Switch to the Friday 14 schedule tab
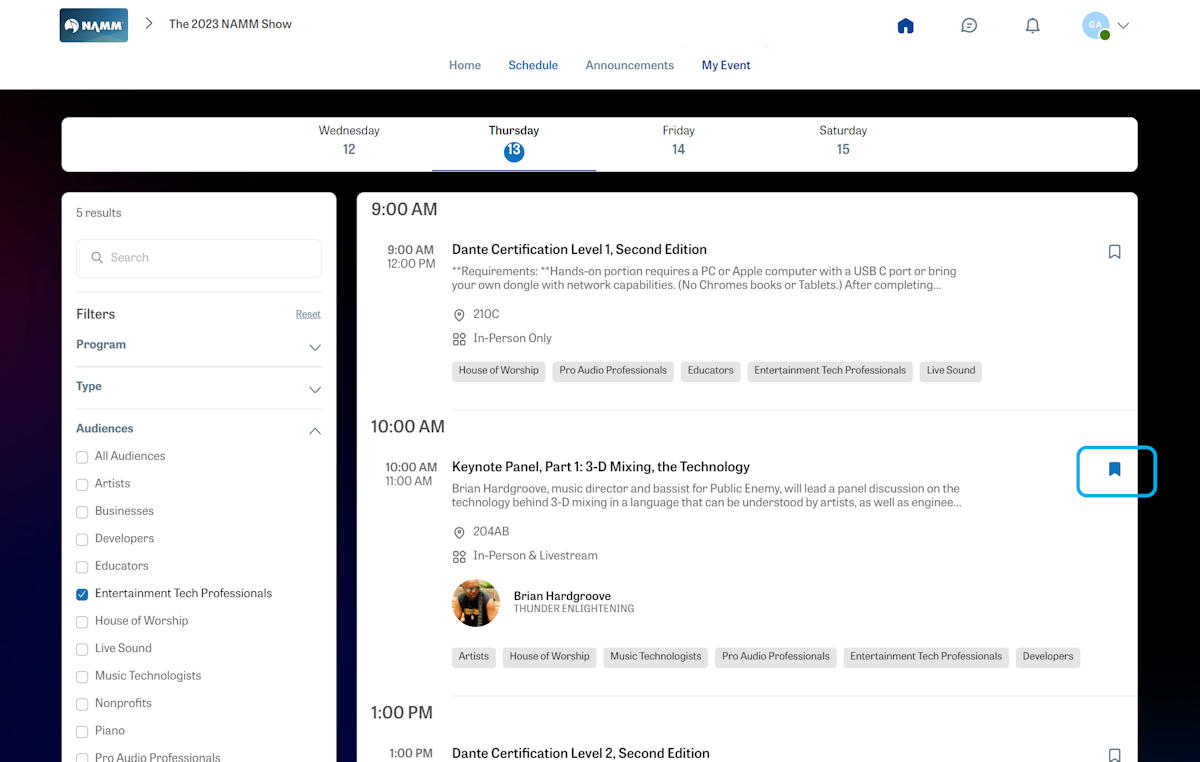This screenshot has width=1200, height=762. (x=678, y=140)
